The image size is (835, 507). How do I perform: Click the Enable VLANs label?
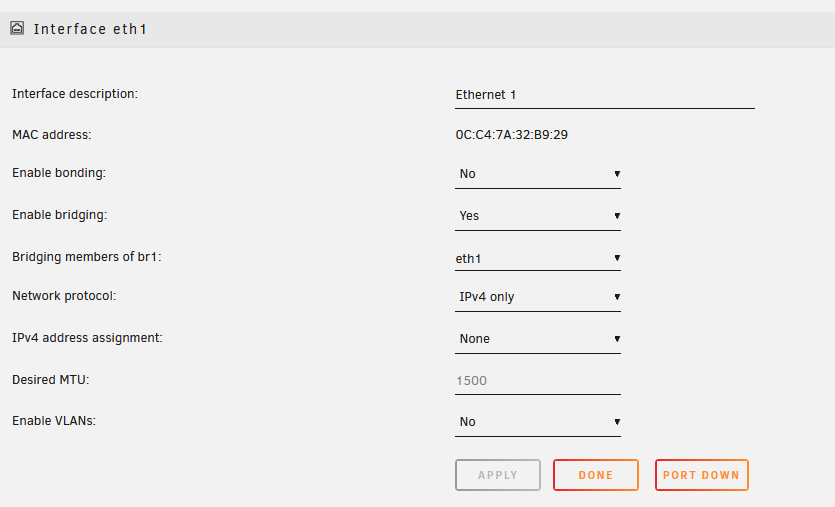(54, 421)
